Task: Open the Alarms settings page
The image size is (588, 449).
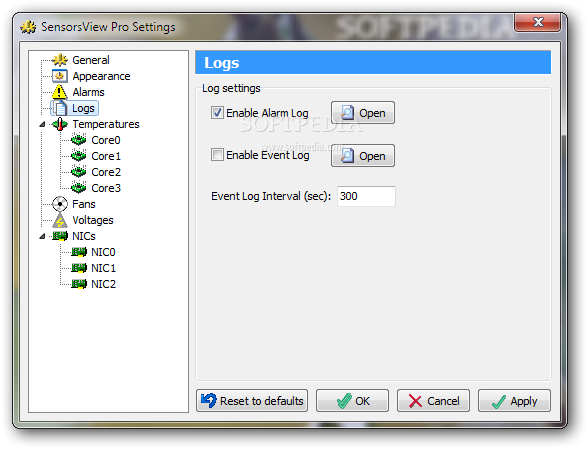Action: 88,92
